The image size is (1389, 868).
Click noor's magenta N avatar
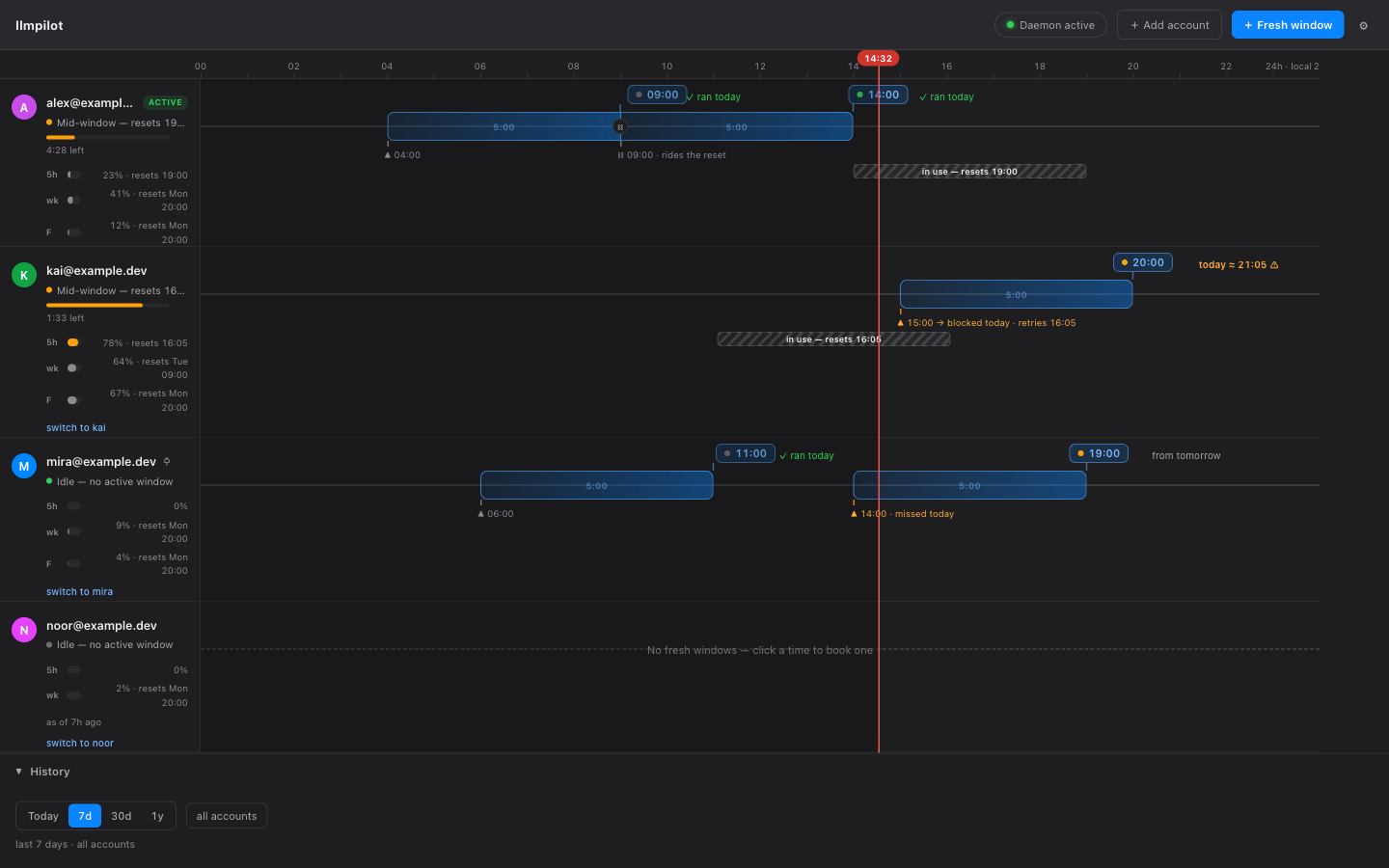click(x=24, y=630)
